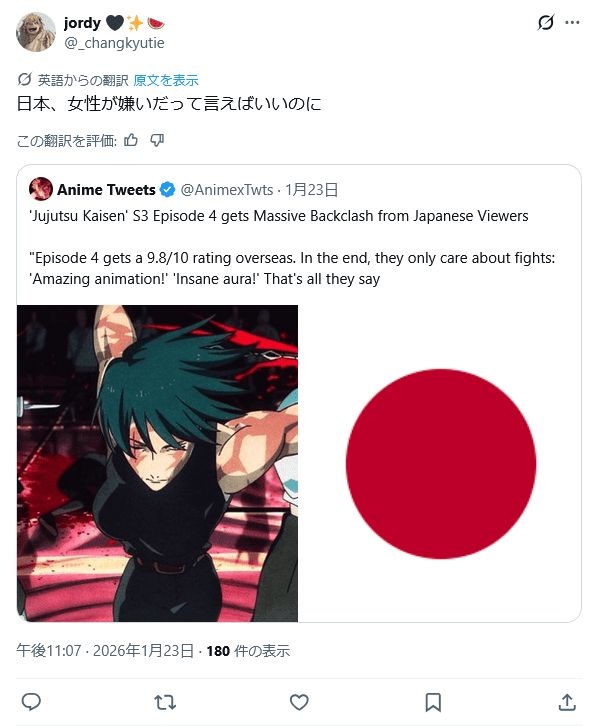This screenshot has height=726, width=598.
Task: Bookmark this tweet
Action: pyautogui.click(x=433, y=702)
